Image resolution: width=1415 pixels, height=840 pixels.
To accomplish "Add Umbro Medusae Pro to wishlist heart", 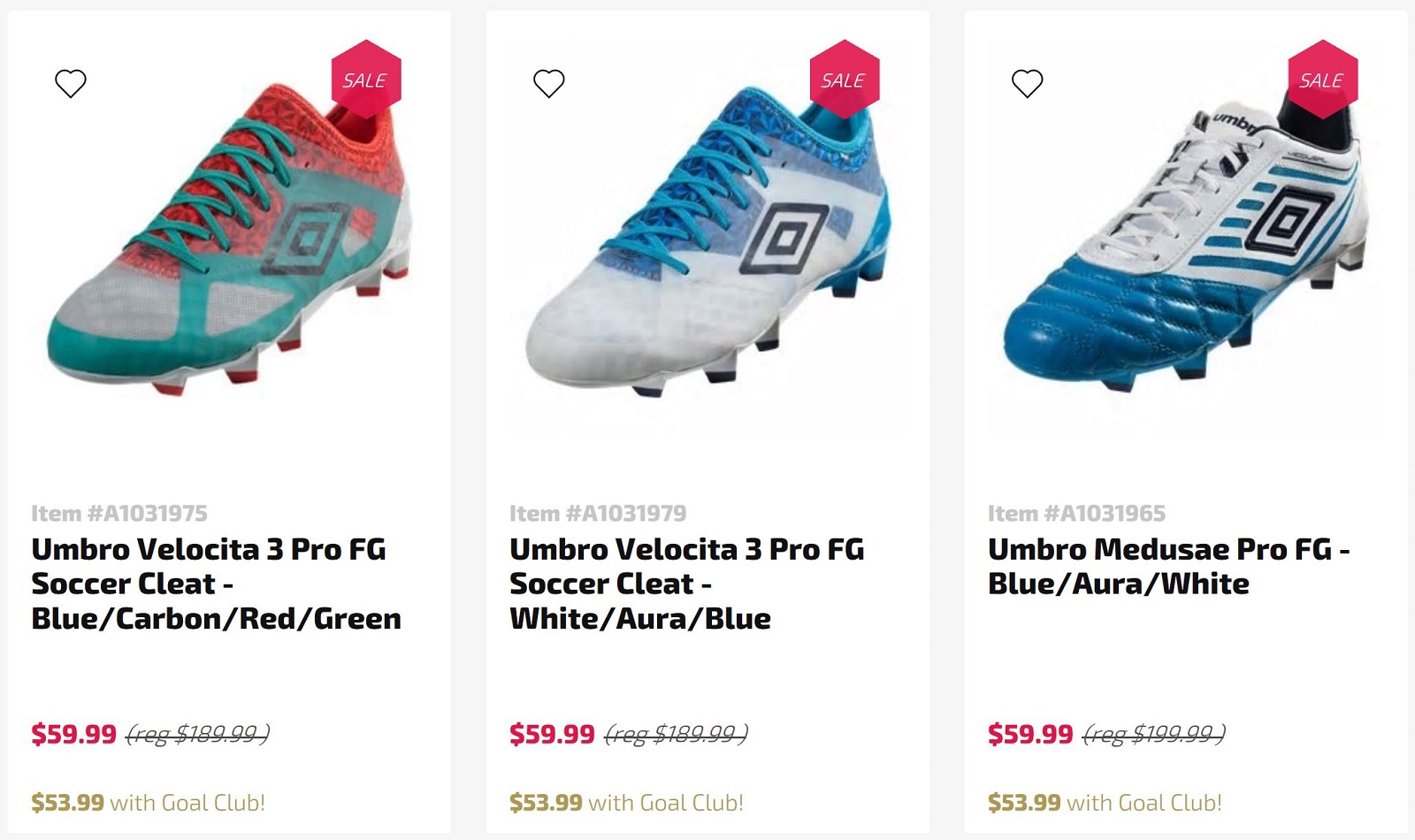I will coord(1027,84).
